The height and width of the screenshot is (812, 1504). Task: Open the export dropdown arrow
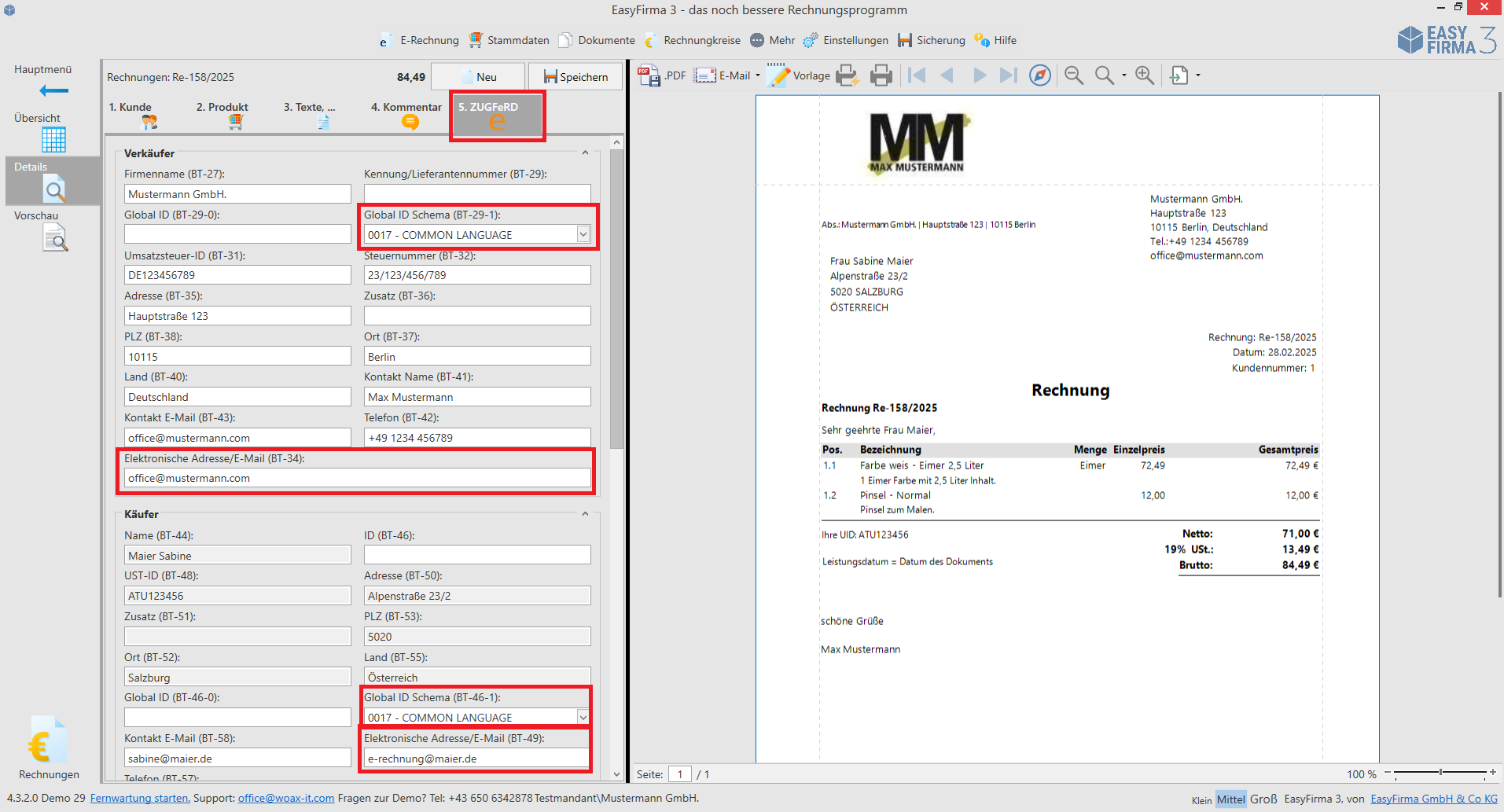pyautogui.click(x=1198, y=75)
